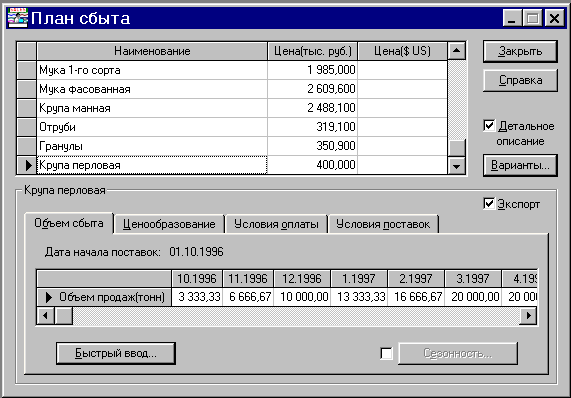Click the 1.1997 column header
This screenshot has width=571, height=398.
tap(359, 279)
